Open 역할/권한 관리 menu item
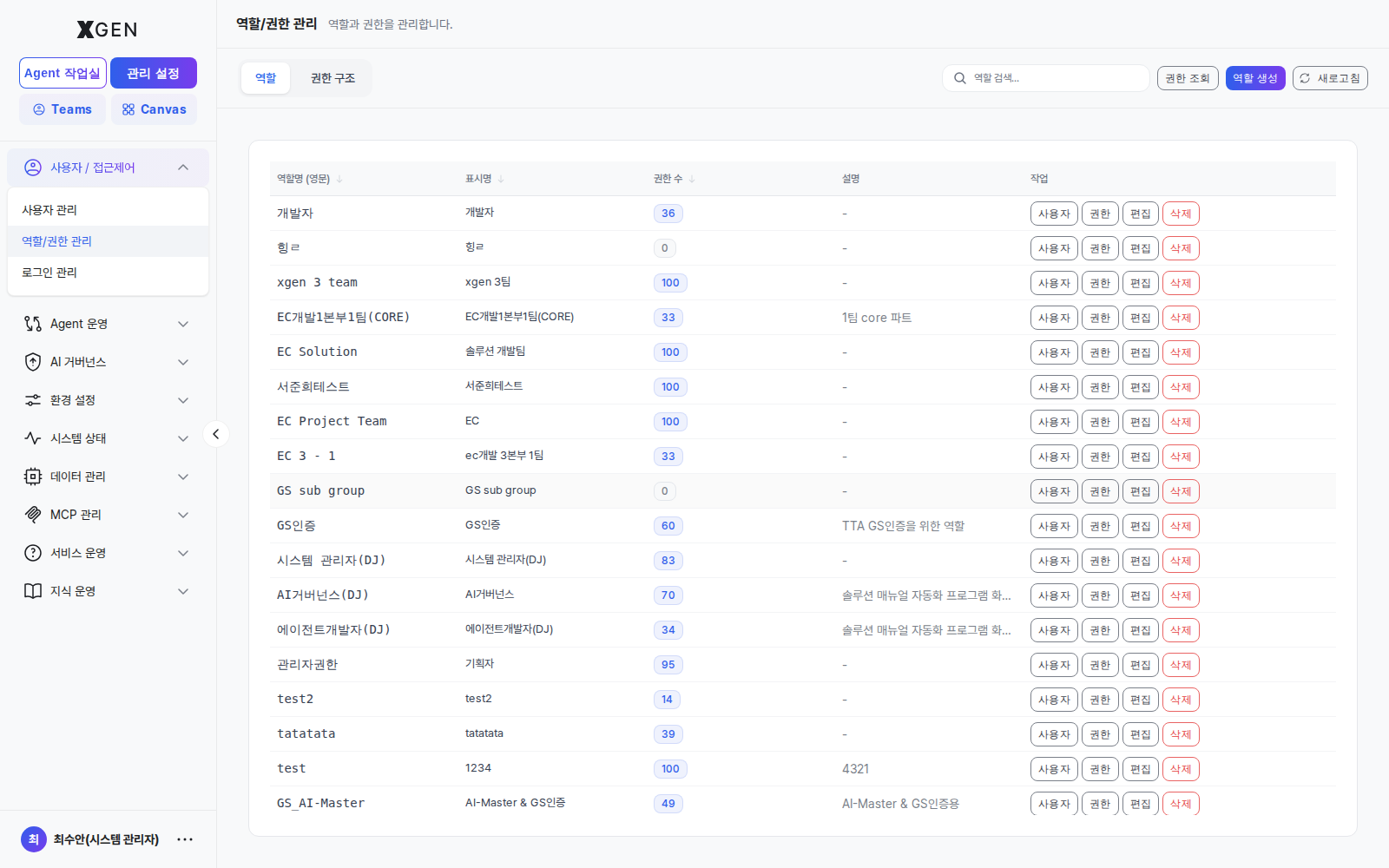The image size is (1389, 868). pos(109,241)
